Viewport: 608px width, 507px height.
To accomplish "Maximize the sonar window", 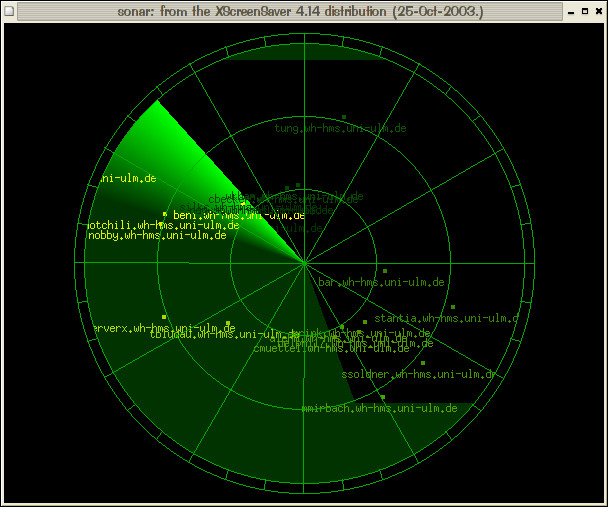I will pos(585,12).
